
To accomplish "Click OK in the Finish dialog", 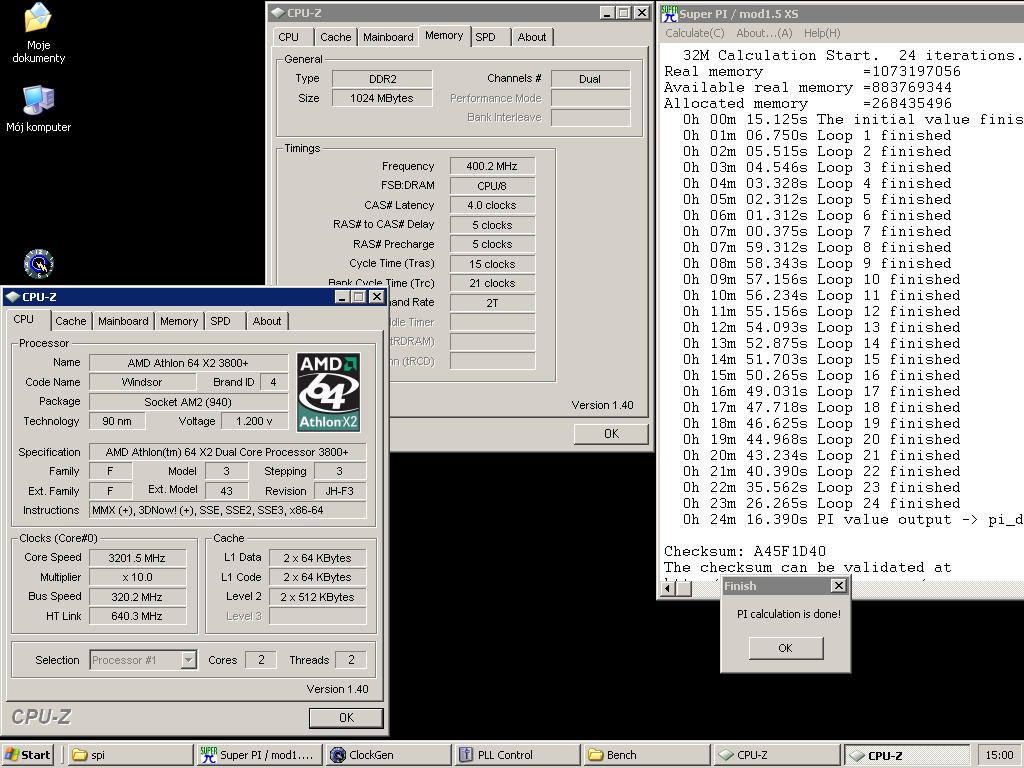I will 786,648.
